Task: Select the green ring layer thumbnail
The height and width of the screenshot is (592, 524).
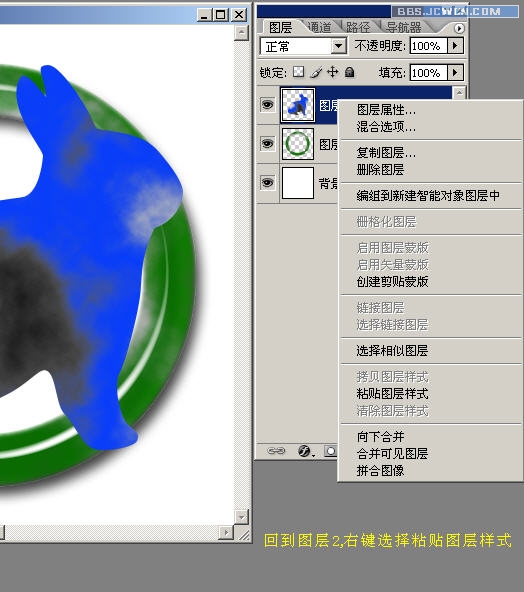Action: click(298, 144)
